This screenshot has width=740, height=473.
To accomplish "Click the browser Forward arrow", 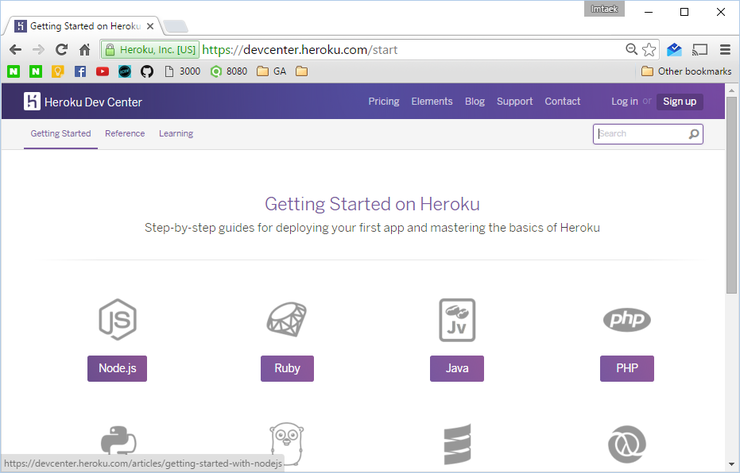I will (38, 50).
